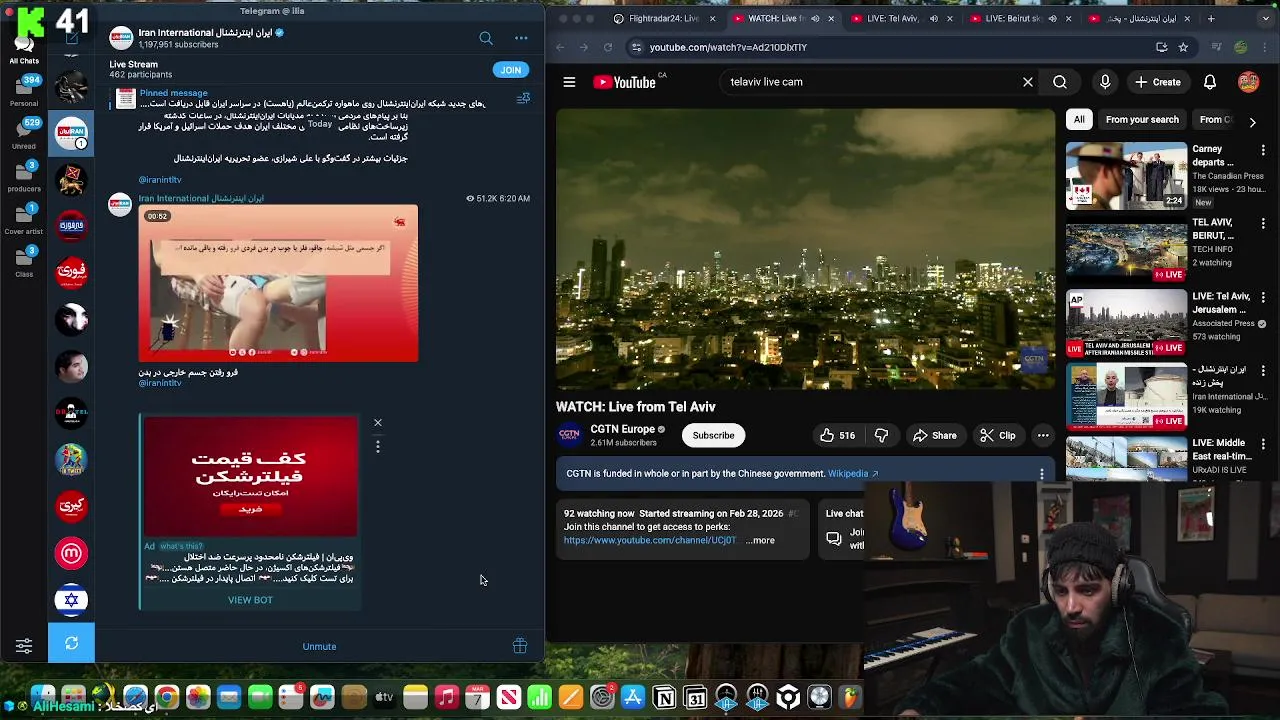Select the All filter chip
The width and height of the screenshot is (1280, 720).
click(1079, 120)
